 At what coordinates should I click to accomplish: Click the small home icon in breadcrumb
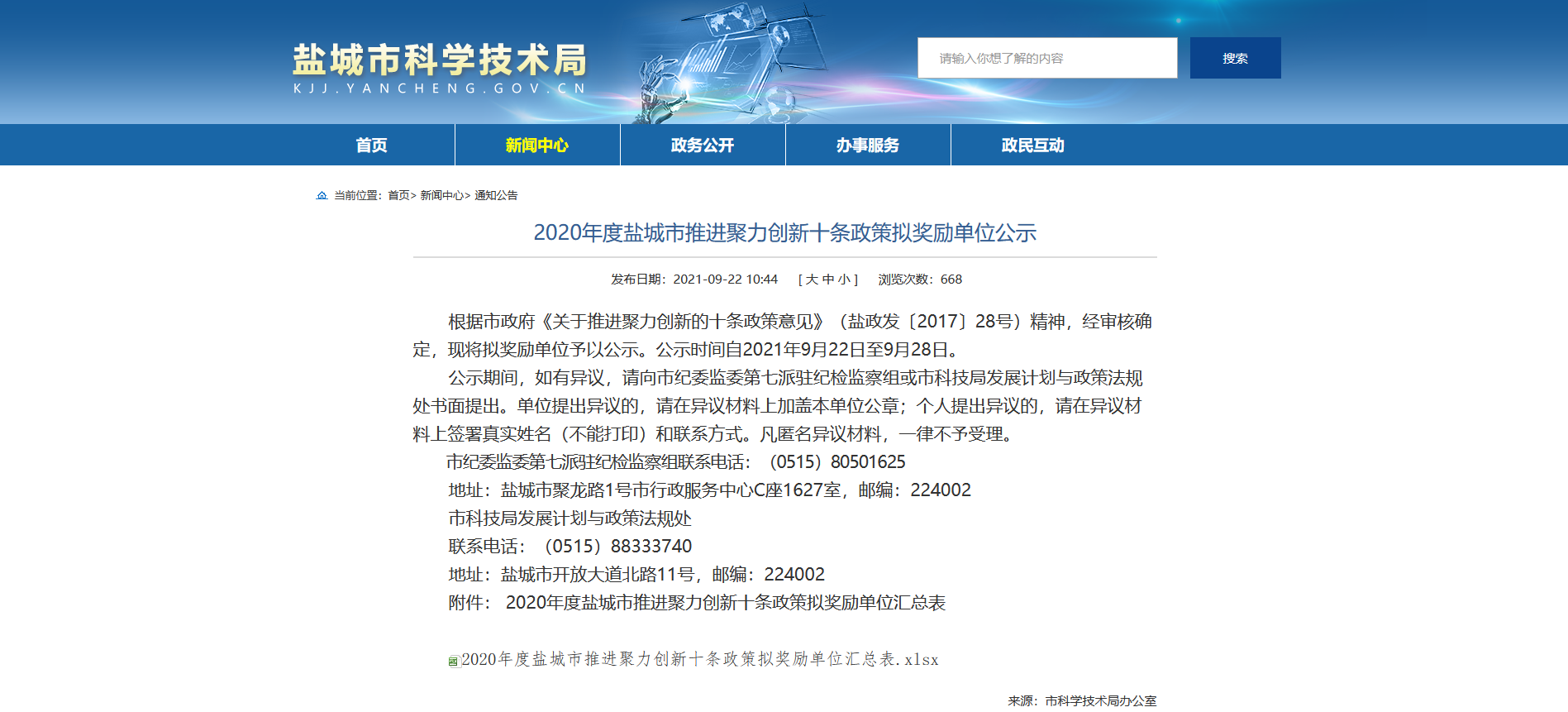[322, 196]
